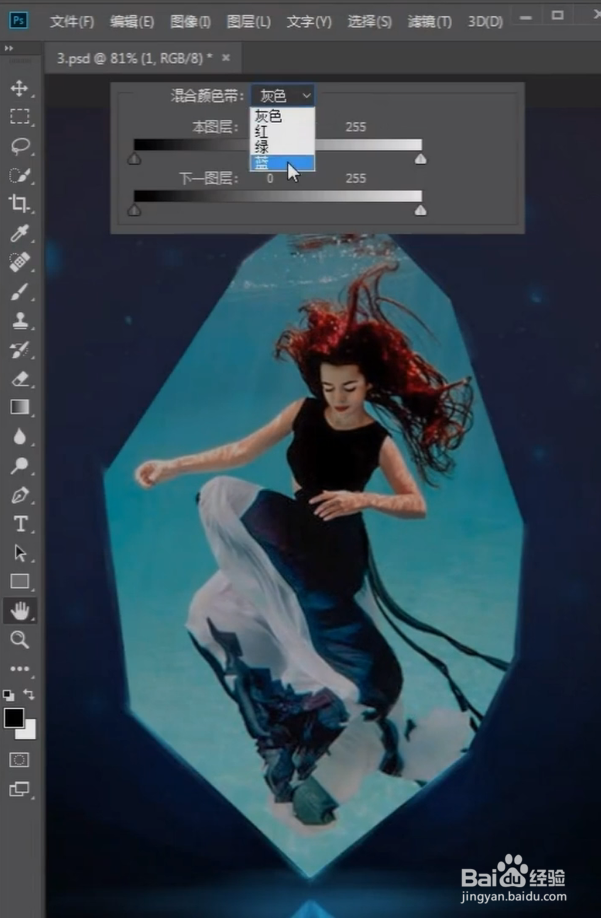This screenshot has width=601, height=918.
Task: Select the Gradient tool
Action: pos(19,407)
